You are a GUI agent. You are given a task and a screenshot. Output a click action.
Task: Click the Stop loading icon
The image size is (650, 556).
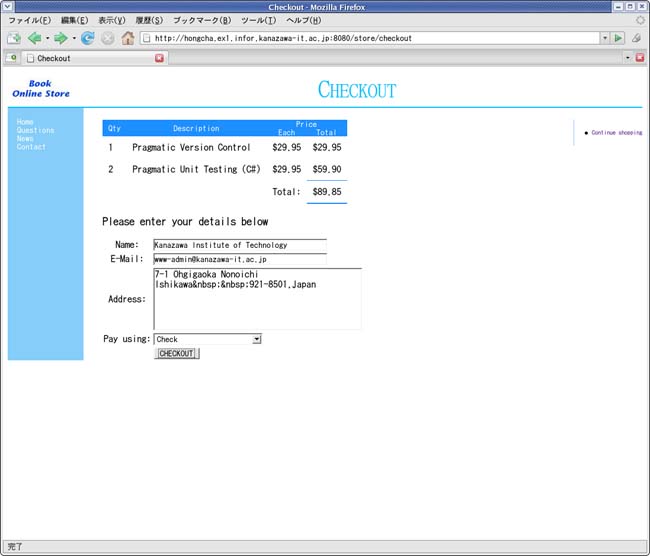pos(108,38)
